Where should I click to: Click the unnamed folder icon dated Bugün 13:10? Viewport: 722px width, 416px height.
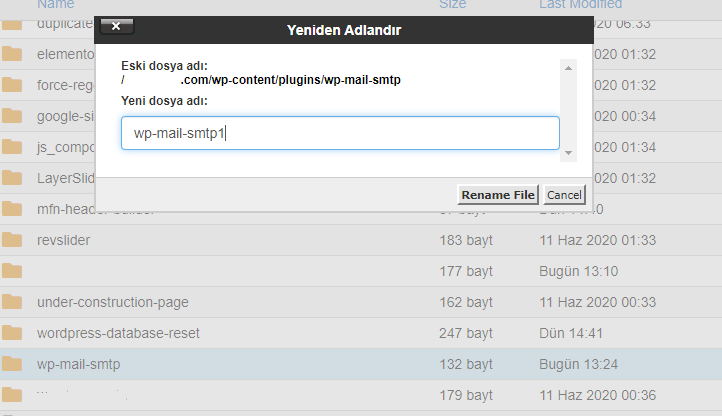[12, 271]
